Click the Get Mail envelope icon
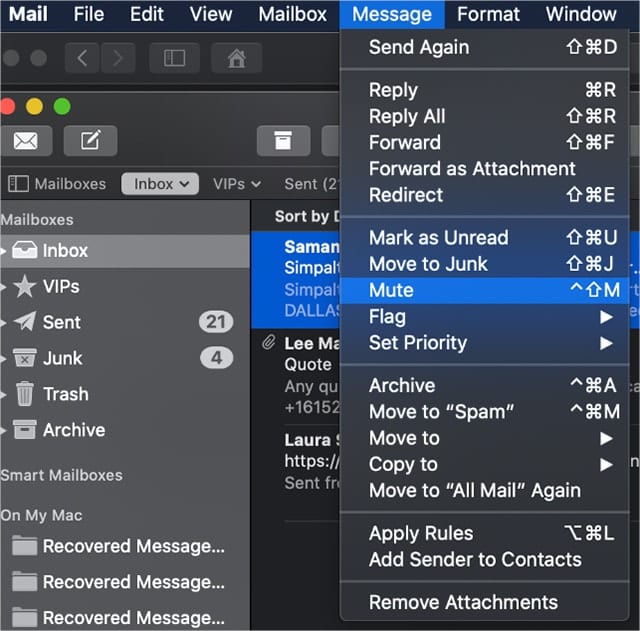This screenshot has width=640, height=631. point(25,141)
